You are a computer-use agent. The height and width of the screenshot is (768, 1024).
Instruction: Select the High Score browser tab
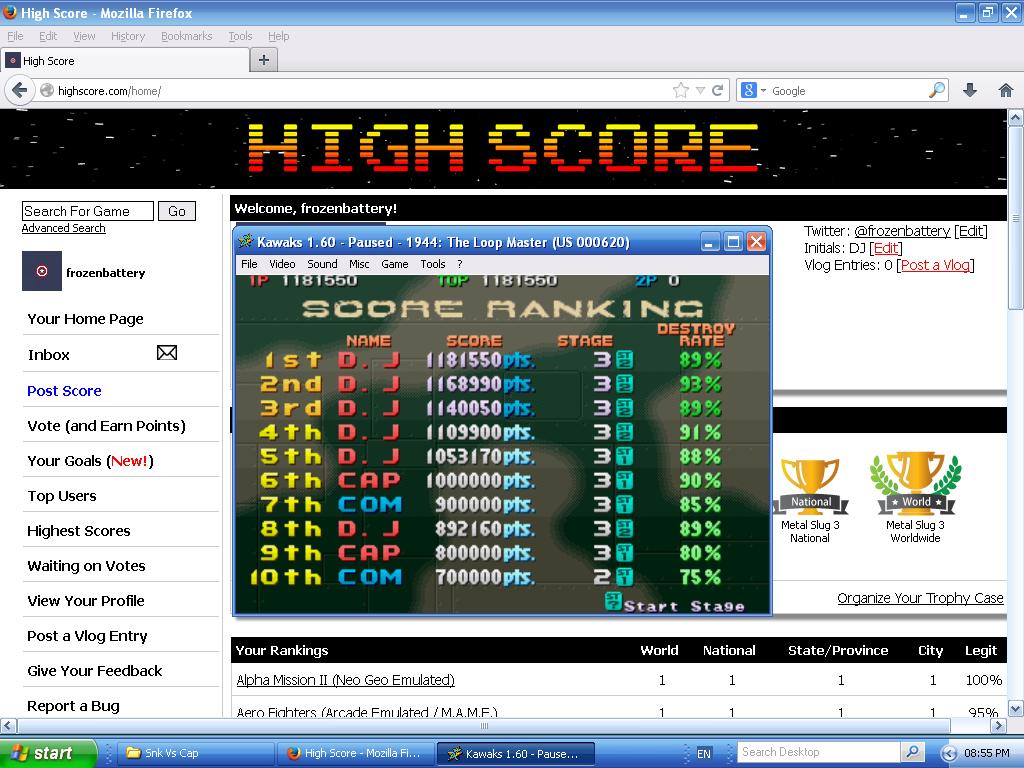125,61
